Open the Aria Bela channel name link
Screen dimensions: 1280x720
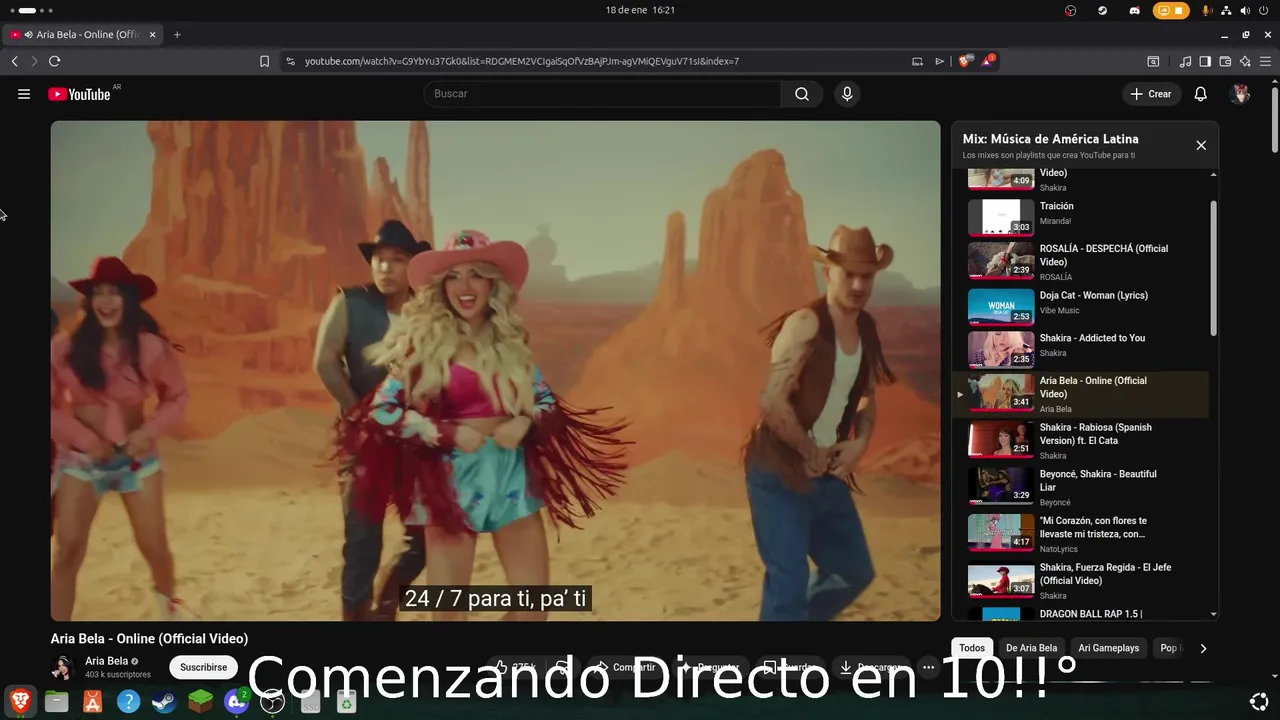(106, 661)
